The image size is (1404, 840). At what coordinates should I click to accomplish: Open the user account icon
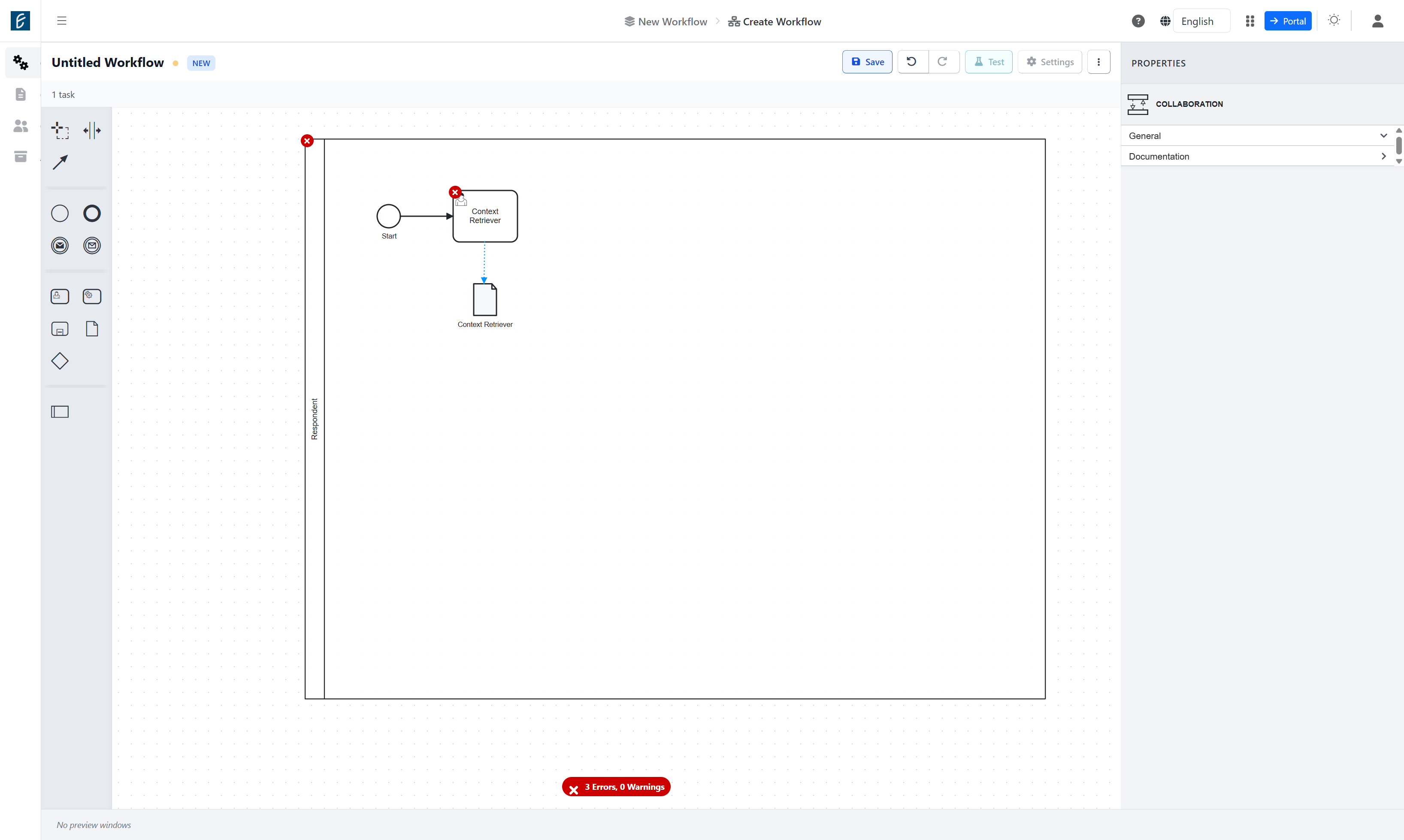(1377, 21)
